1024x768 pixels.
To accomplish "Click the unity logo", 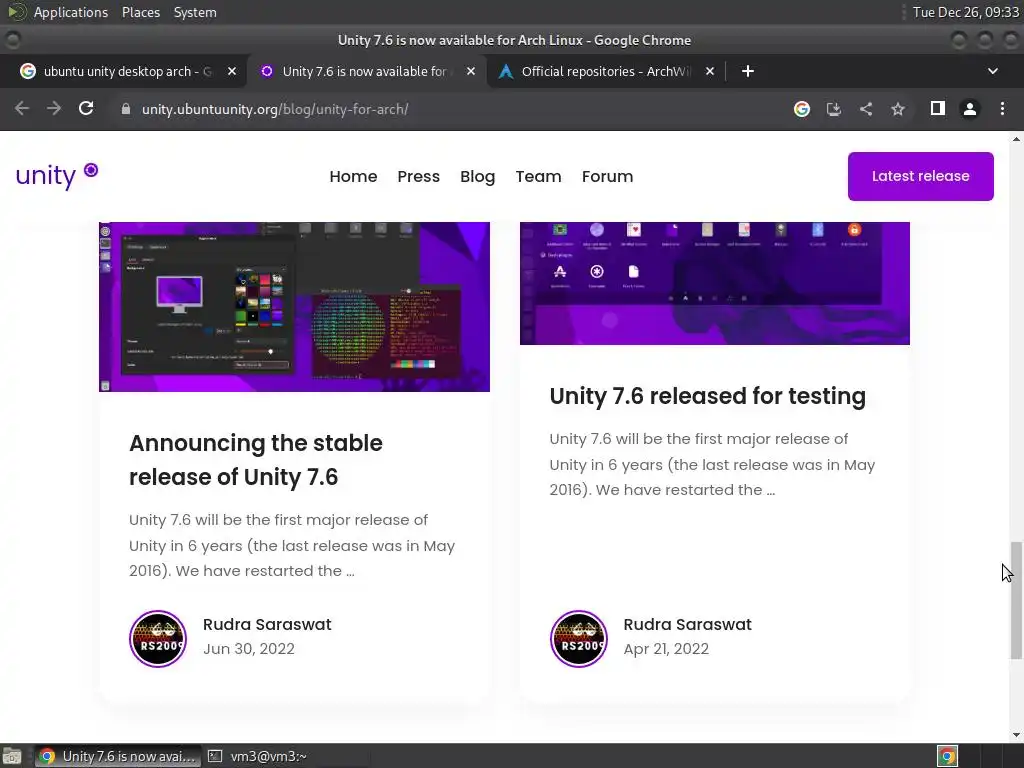I will 57,175.
